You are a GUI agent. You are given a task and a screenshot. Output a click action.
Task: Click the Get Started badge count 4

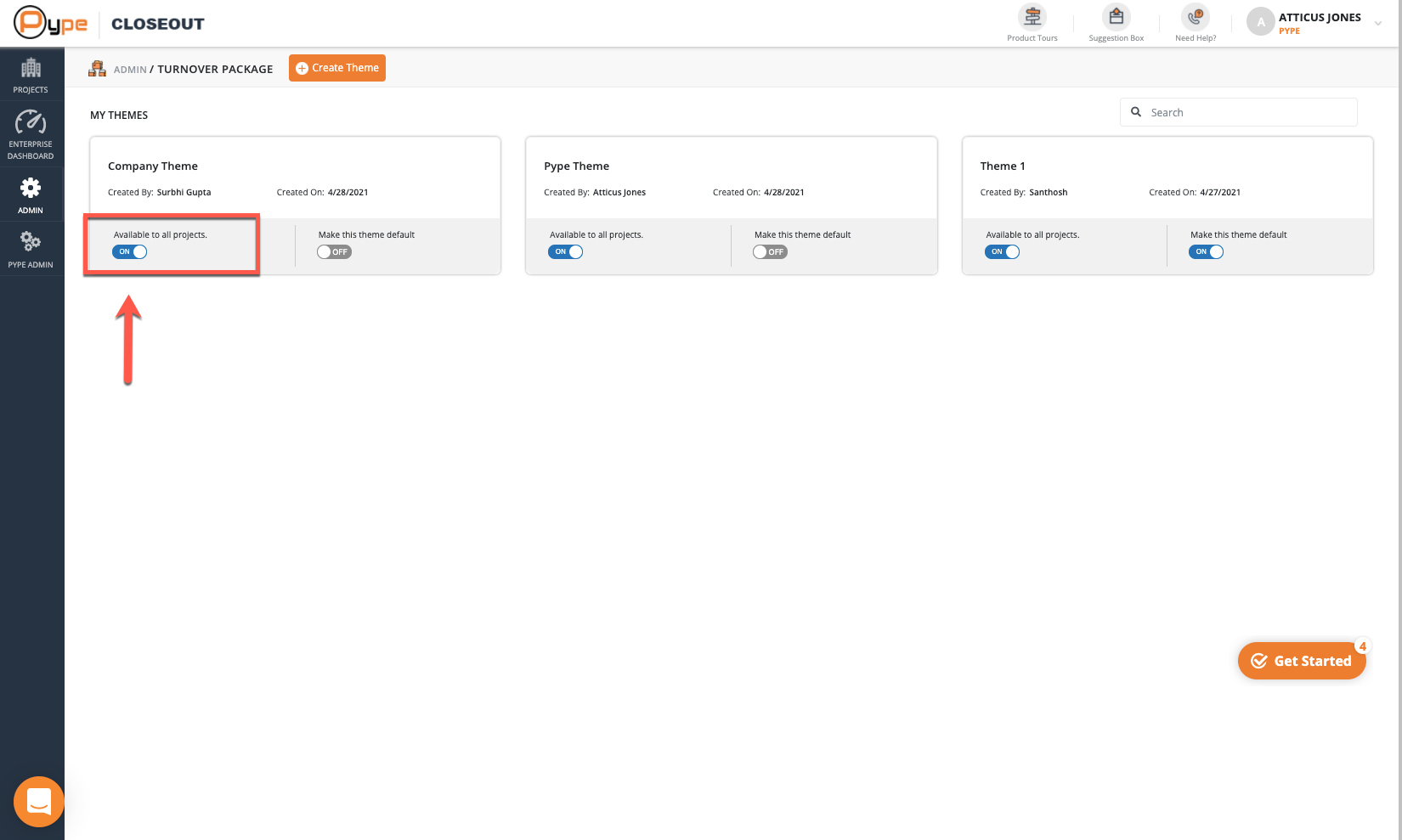(x=1362, y=646)
